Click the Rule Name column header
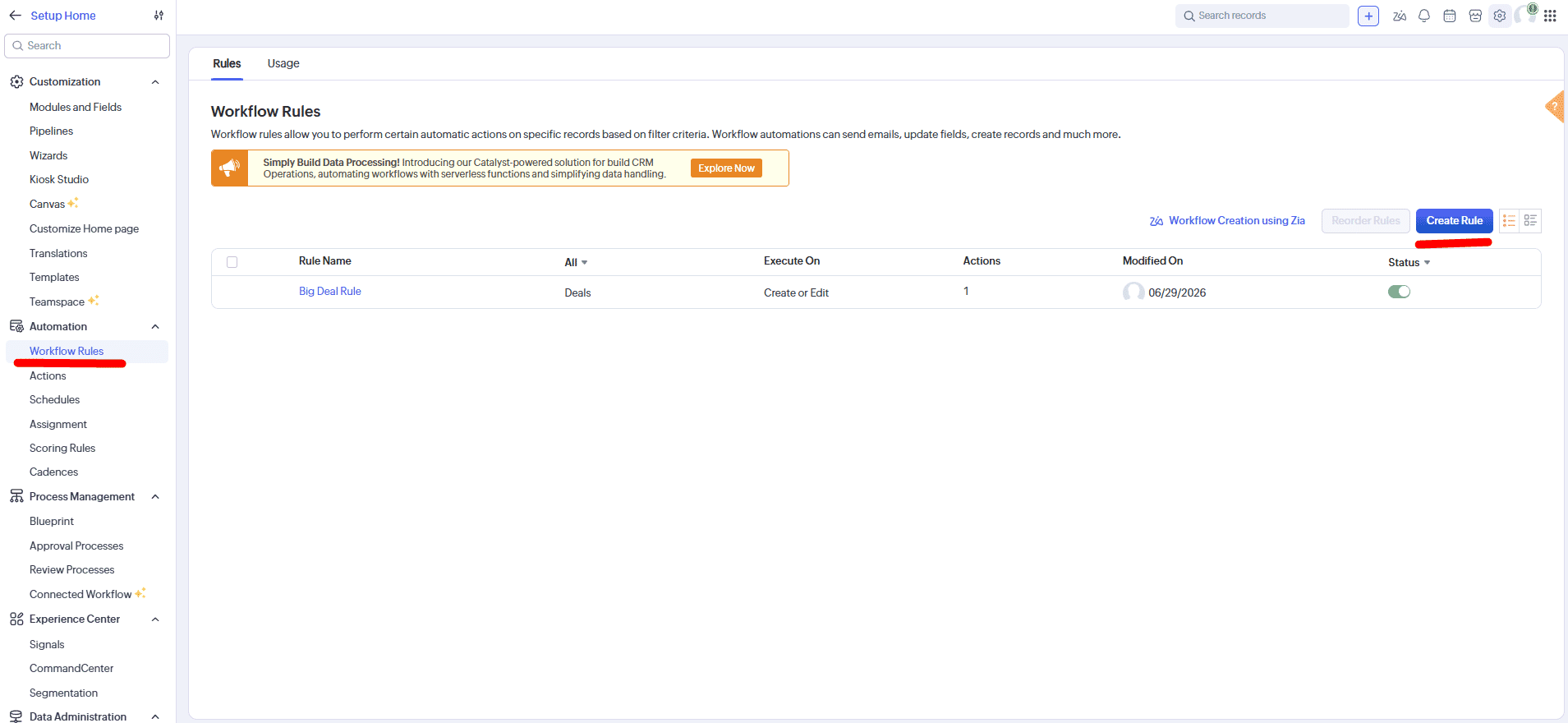Screen dimensions: 1568x723 click(324, 260)
